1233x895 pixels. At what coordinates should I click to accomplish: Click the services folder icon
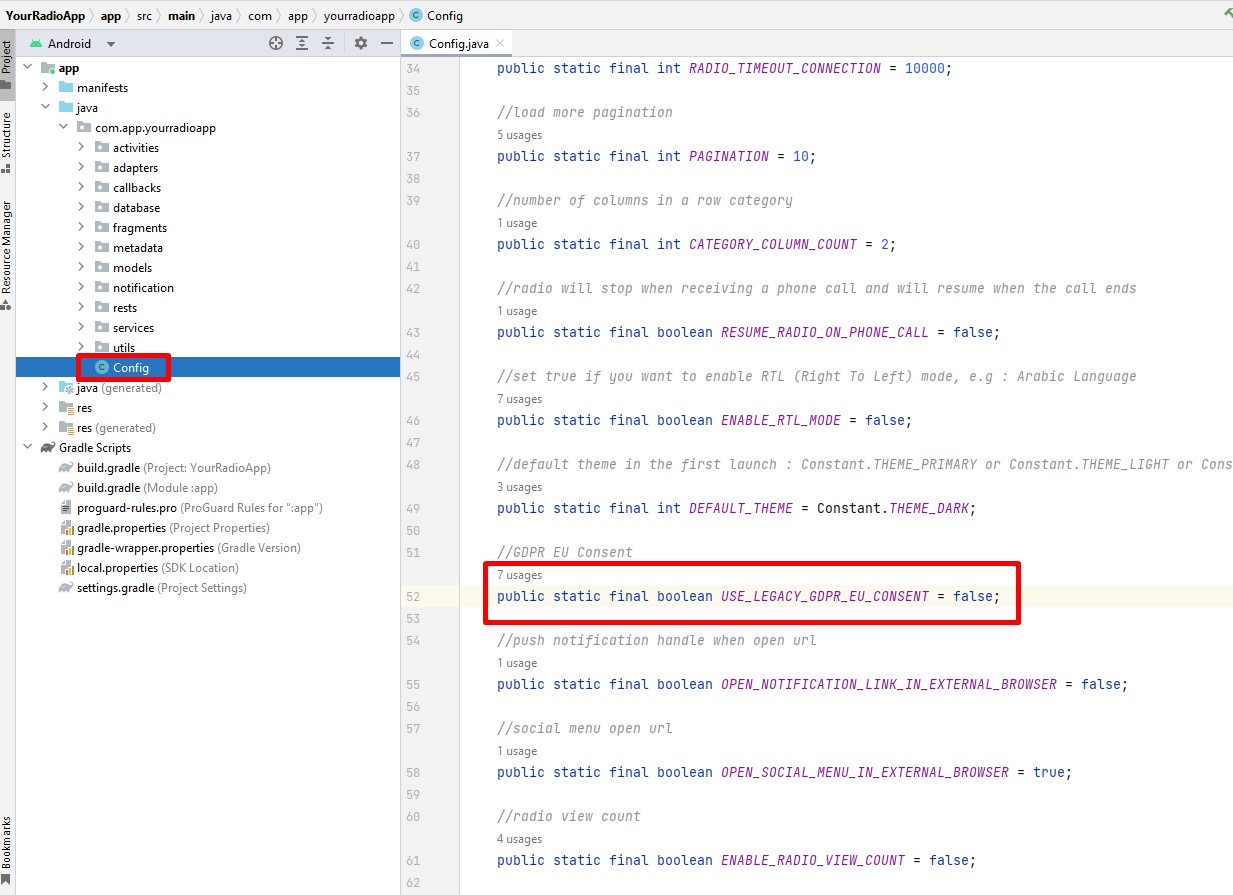click(x=102, y=328)
